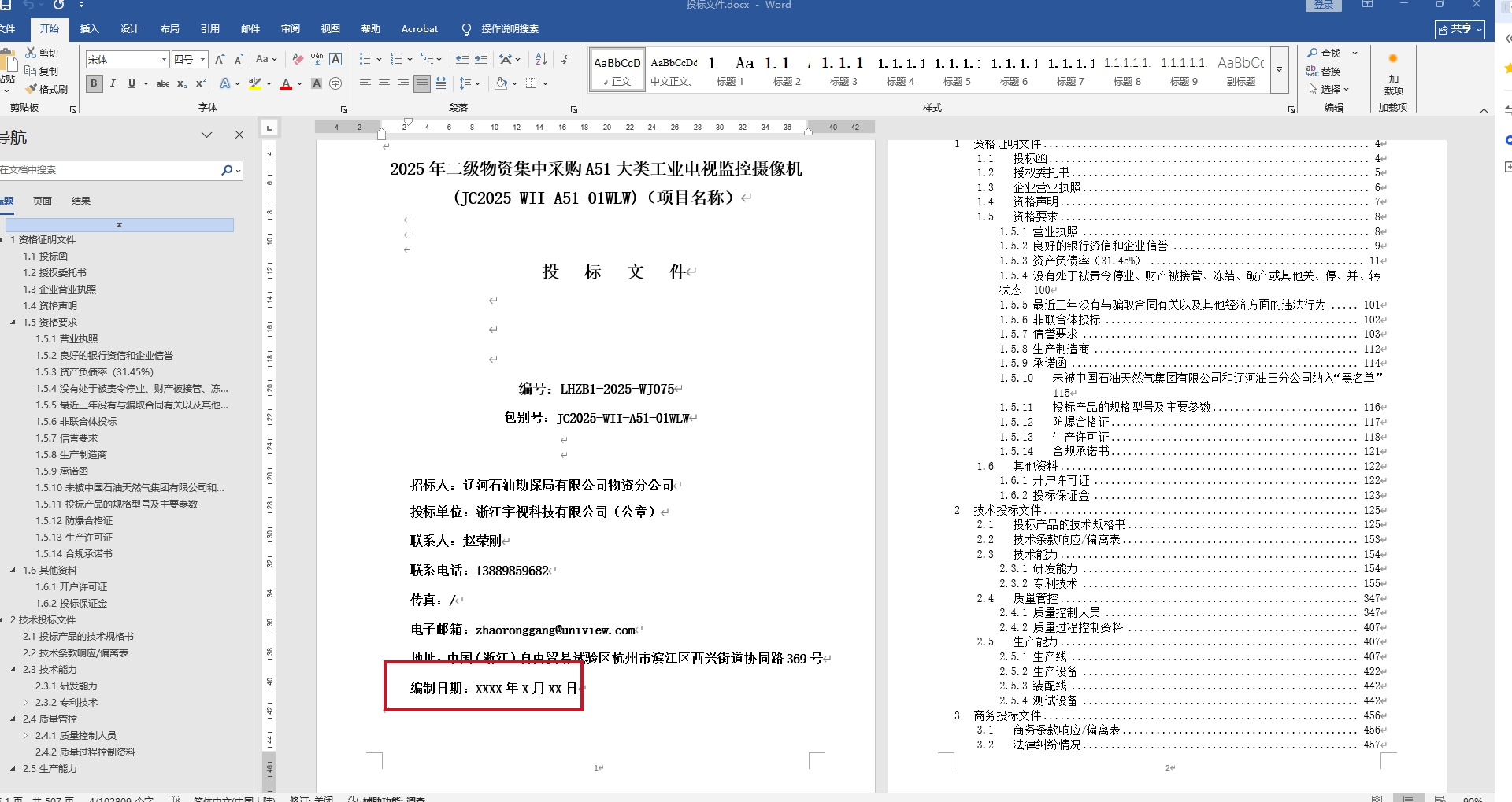Screen dimensions: 1512x802
Task: Apply a character border with the boxed A
Action: (335, 59)
